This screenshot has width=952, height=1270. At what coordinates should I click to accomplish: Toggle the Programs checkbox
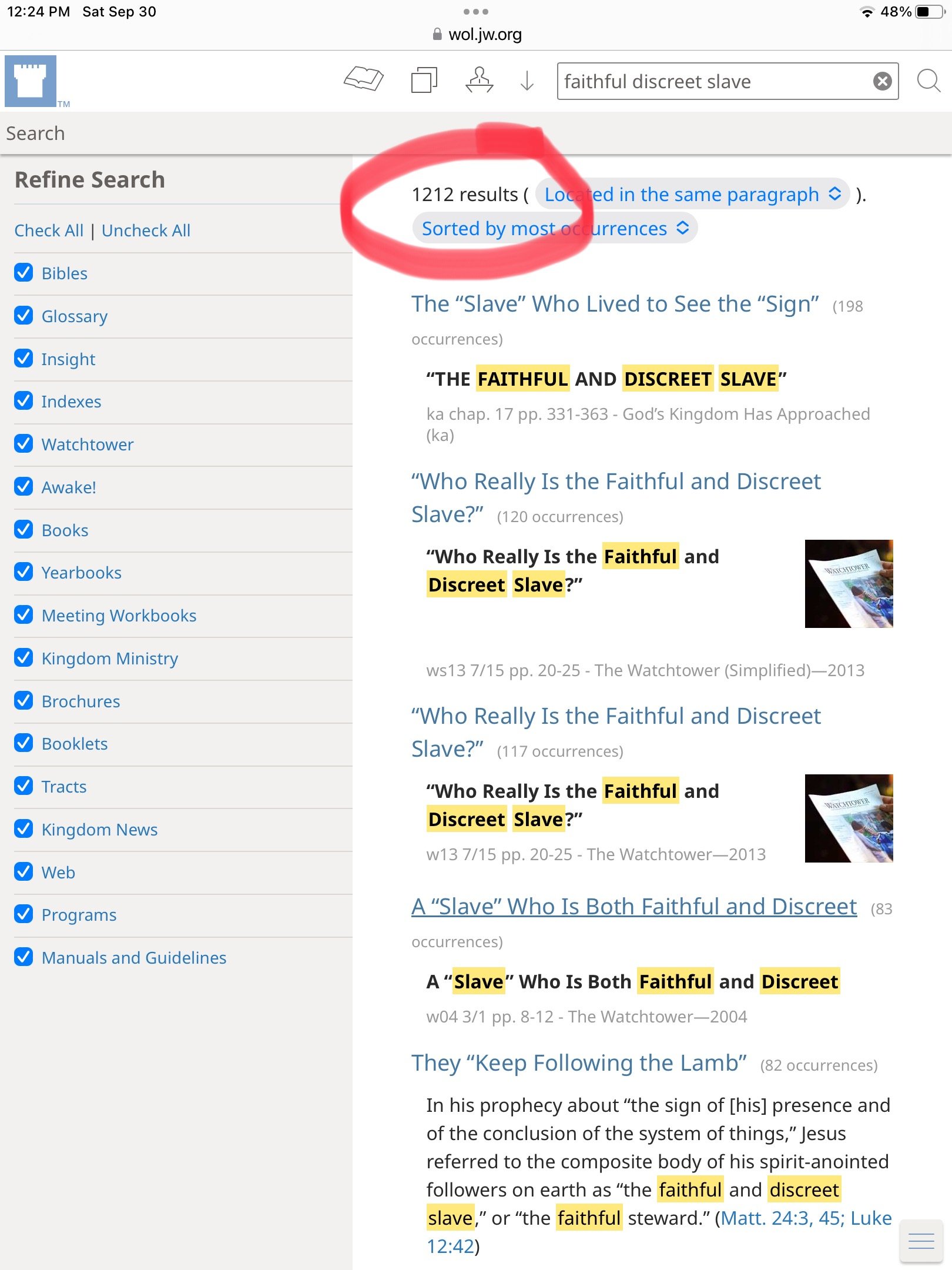tap(24, 914)
